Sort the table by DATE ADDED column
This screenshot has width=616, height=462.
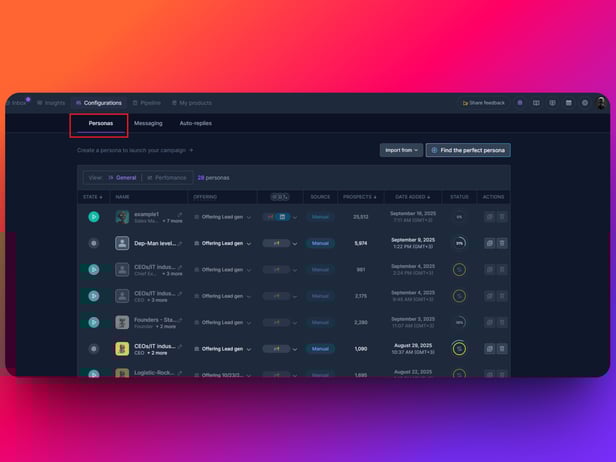tap(412, 197)
